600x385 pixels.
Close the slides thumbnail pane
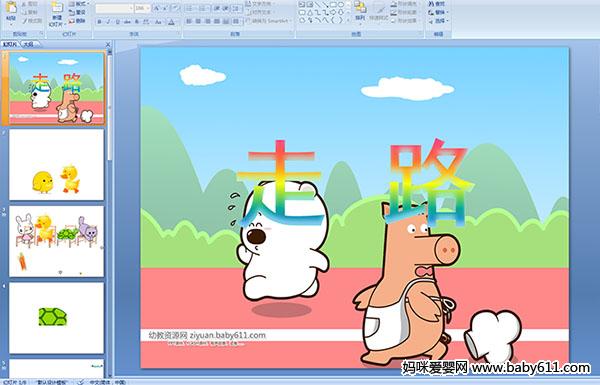coord(108,44)
